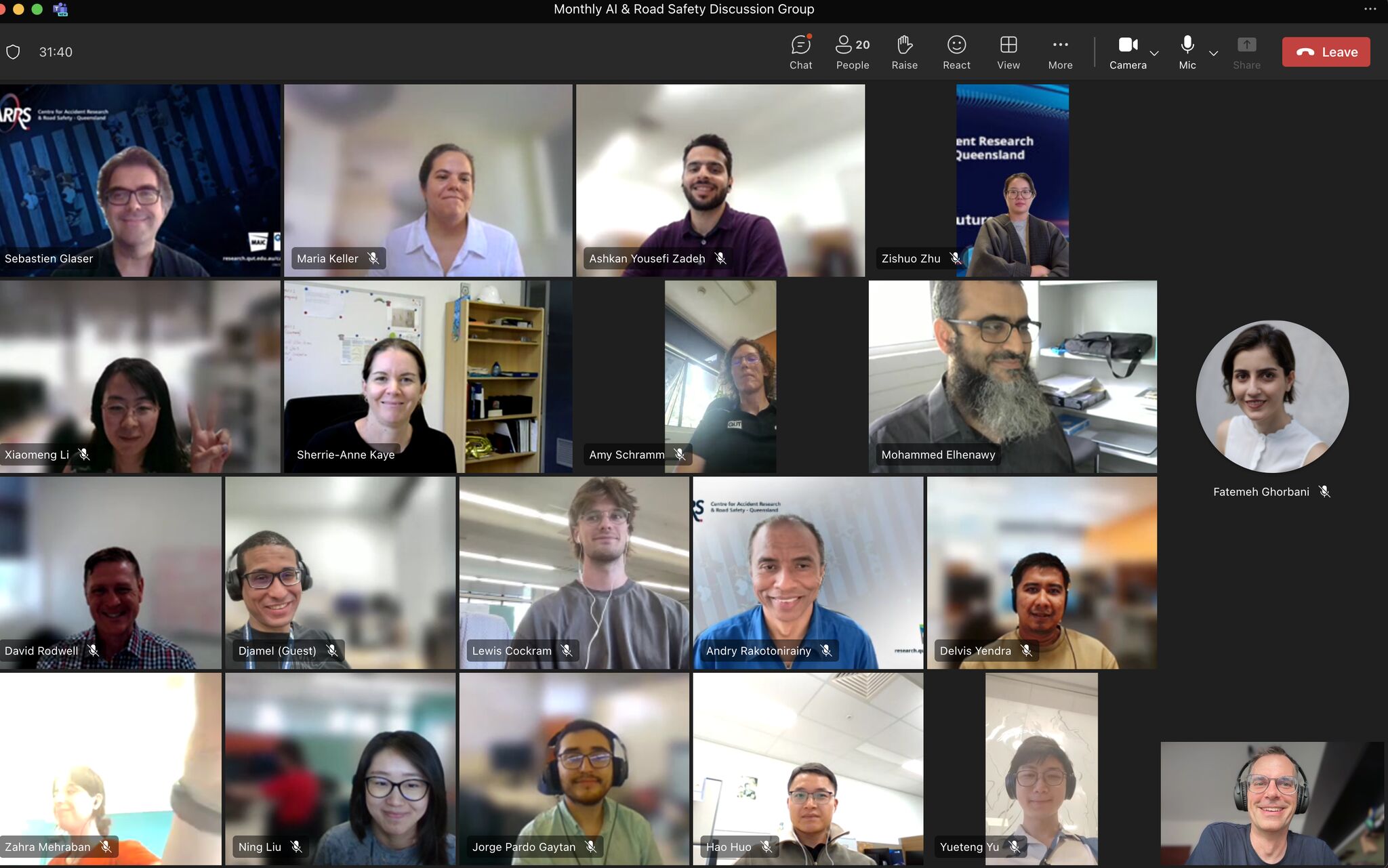Click the muted mic icon next to Hao Huo

click(x=766, y=846)
